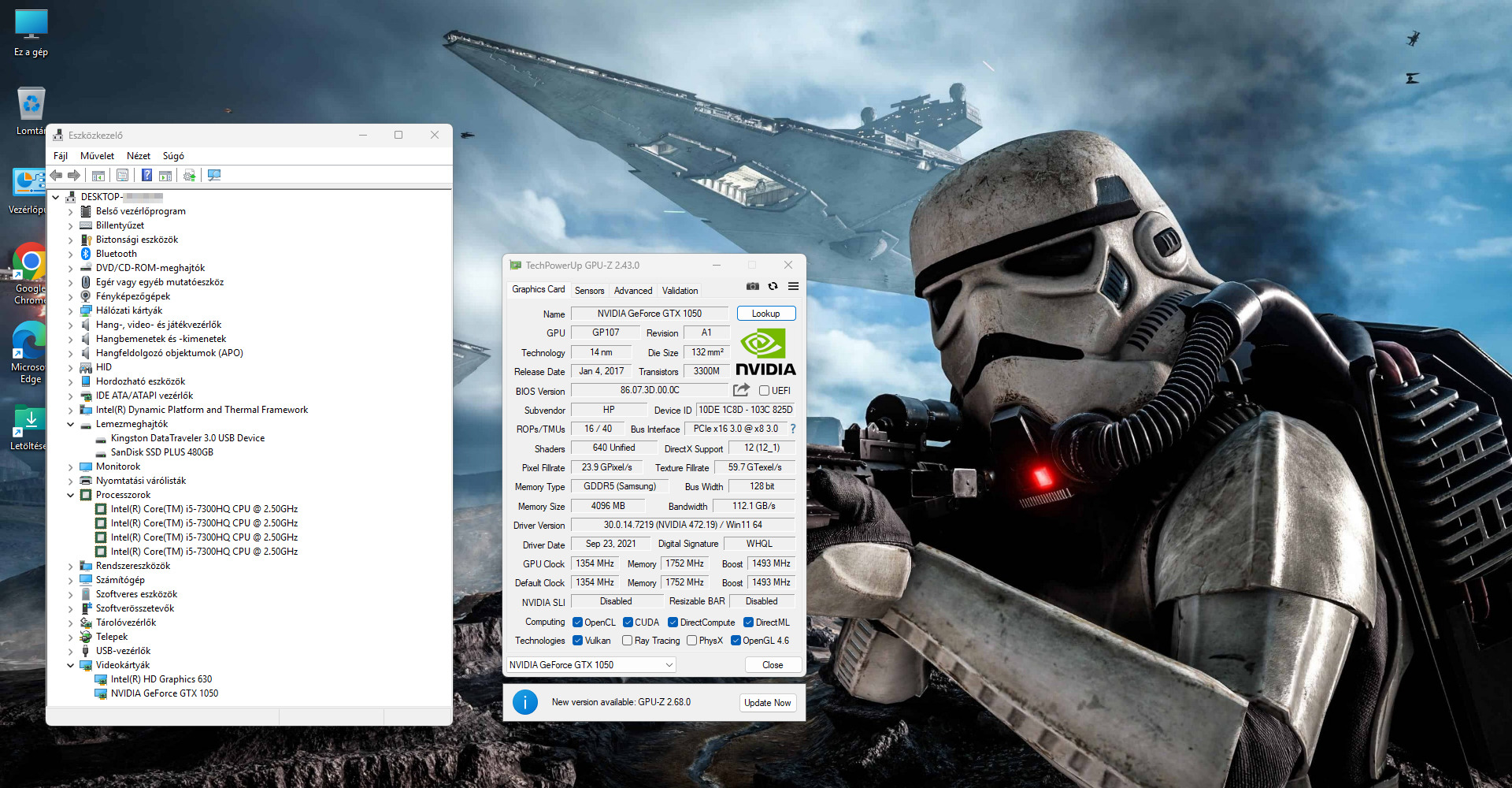This screenshot has width=1512, height=788.
Task: Collapse the Videokártyák tree node
Action: click(x=70, y=666)
